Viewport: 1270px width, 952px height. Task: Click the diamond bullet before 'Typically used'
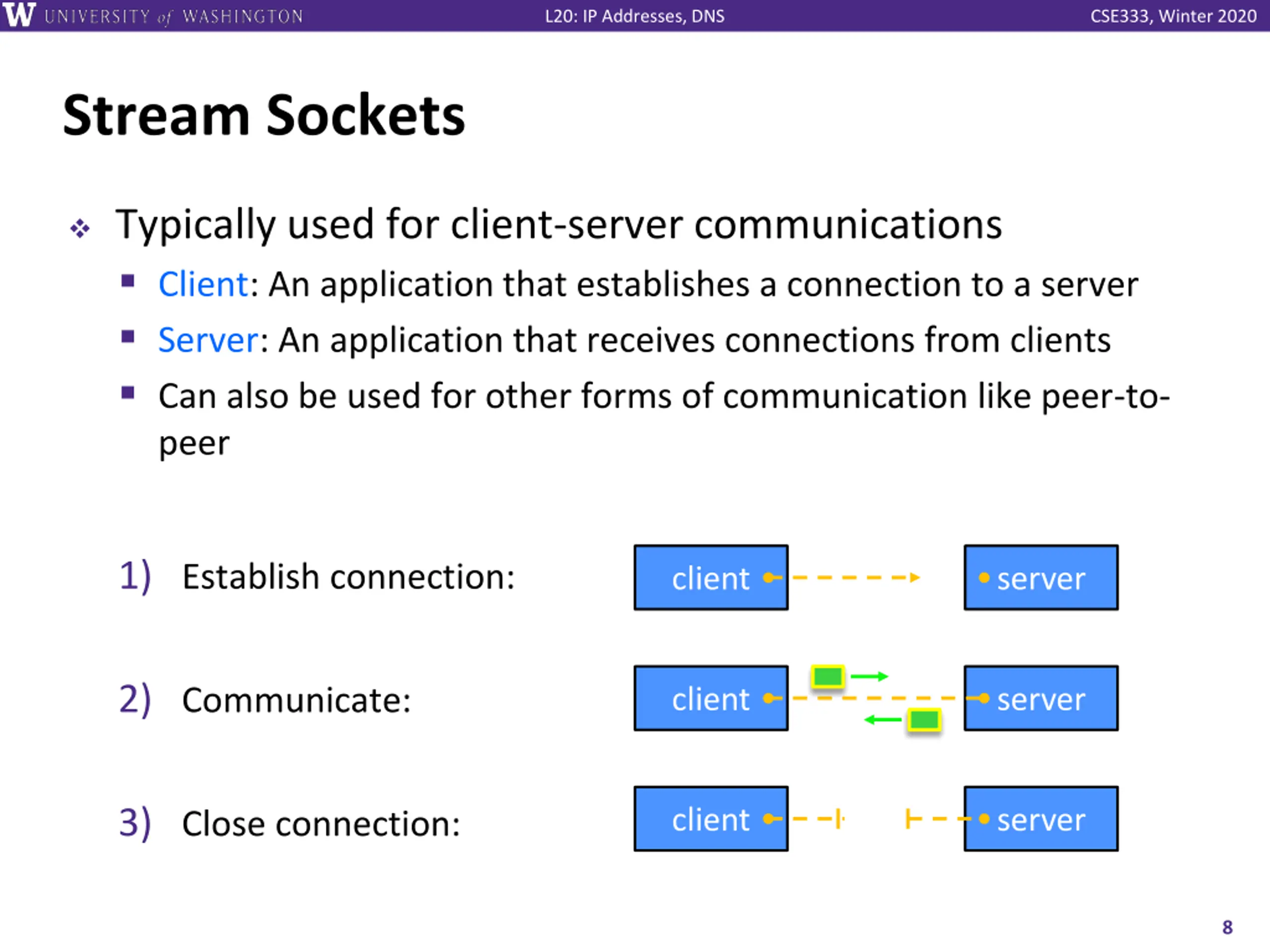click(x=80, y=229)
